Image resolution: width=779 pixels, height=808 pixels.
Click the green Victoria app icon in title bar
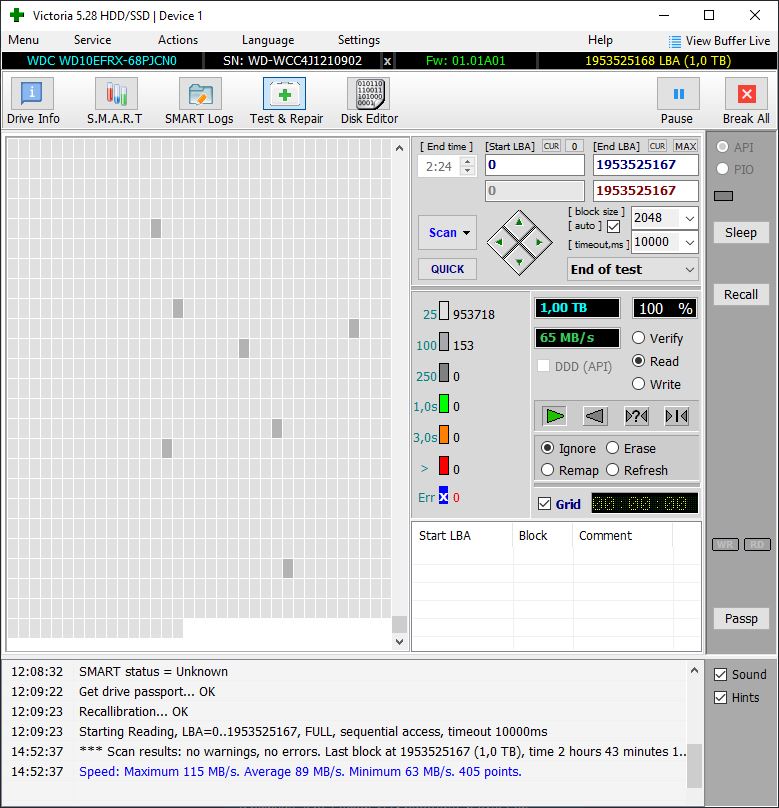(x=17, y=15)
